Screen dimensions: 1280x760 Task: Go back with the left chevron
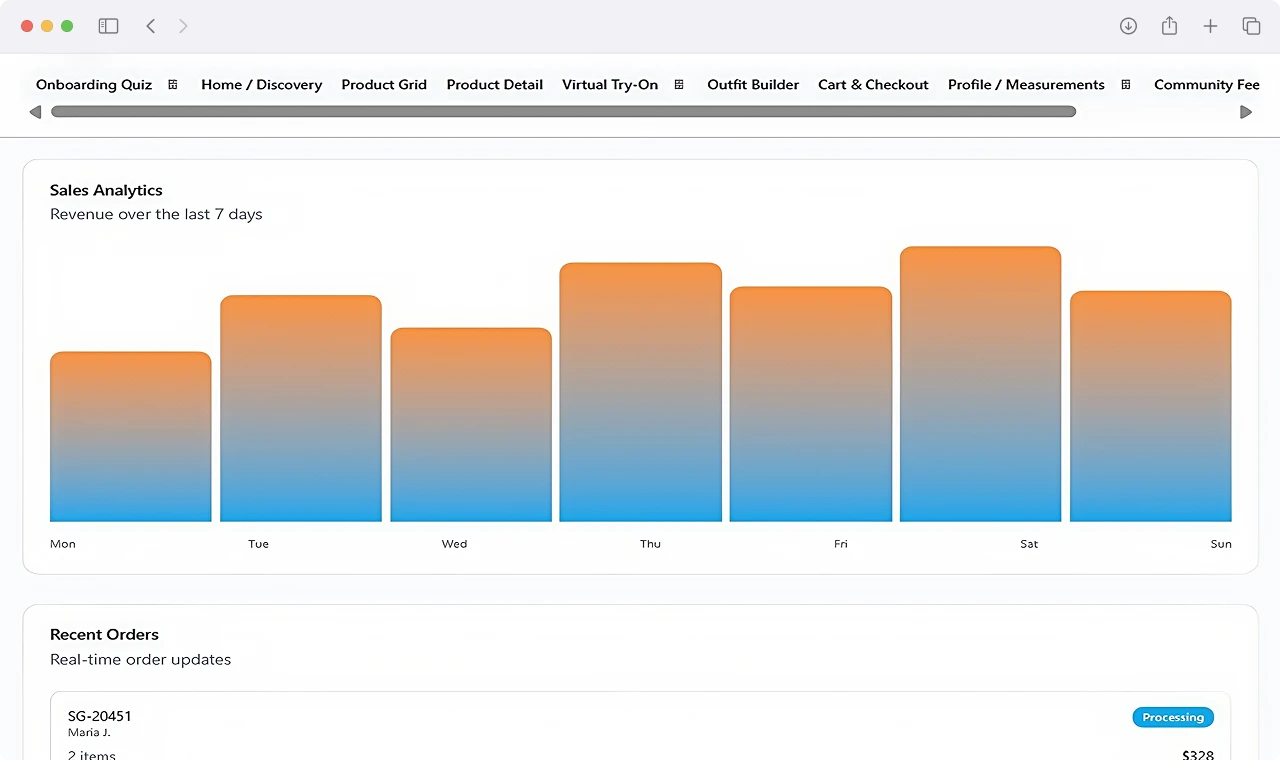coord(151,26)
